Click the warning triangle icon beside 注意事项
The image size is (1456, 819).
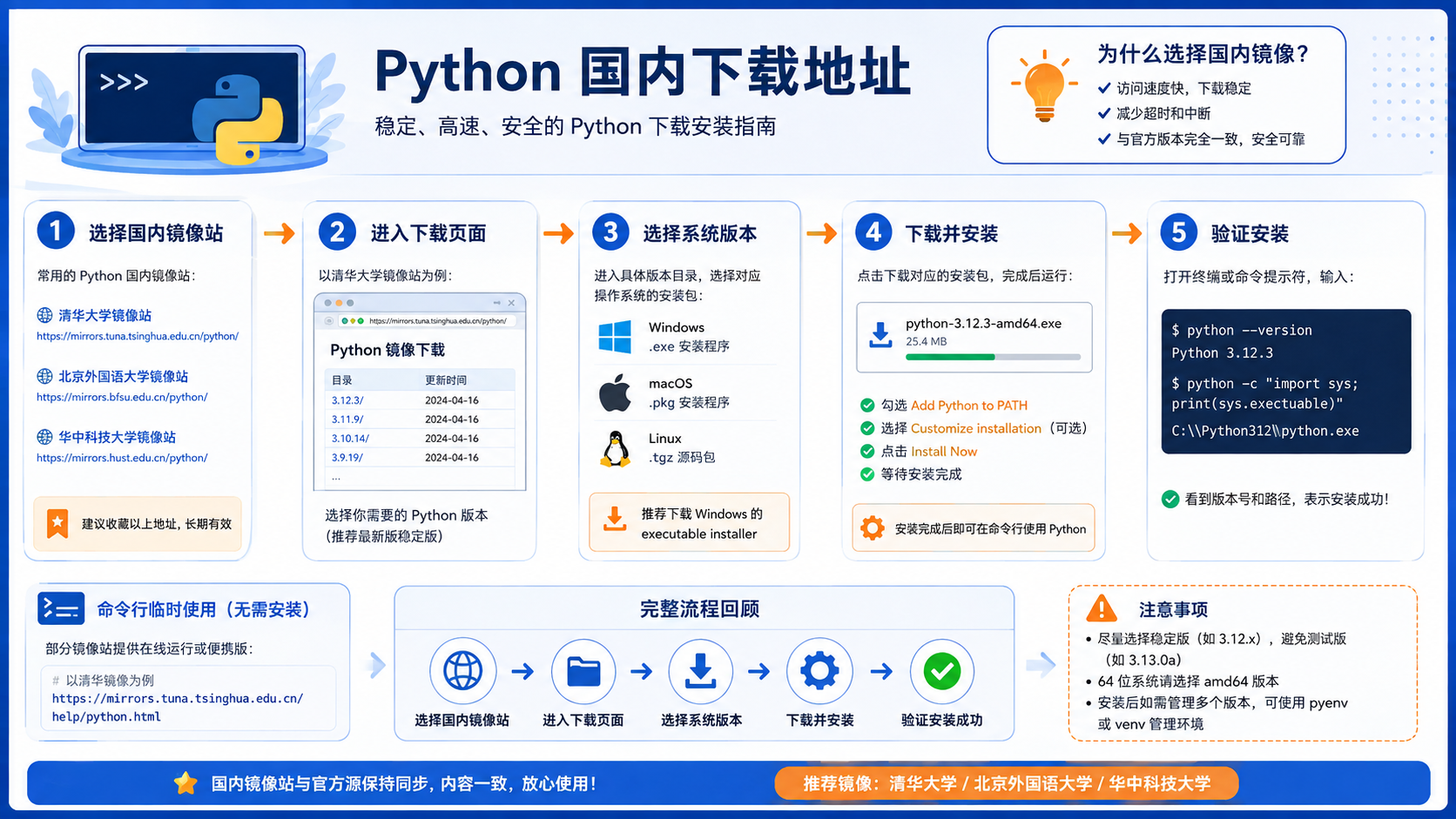pyautogui.click(x=1102, y=608)
